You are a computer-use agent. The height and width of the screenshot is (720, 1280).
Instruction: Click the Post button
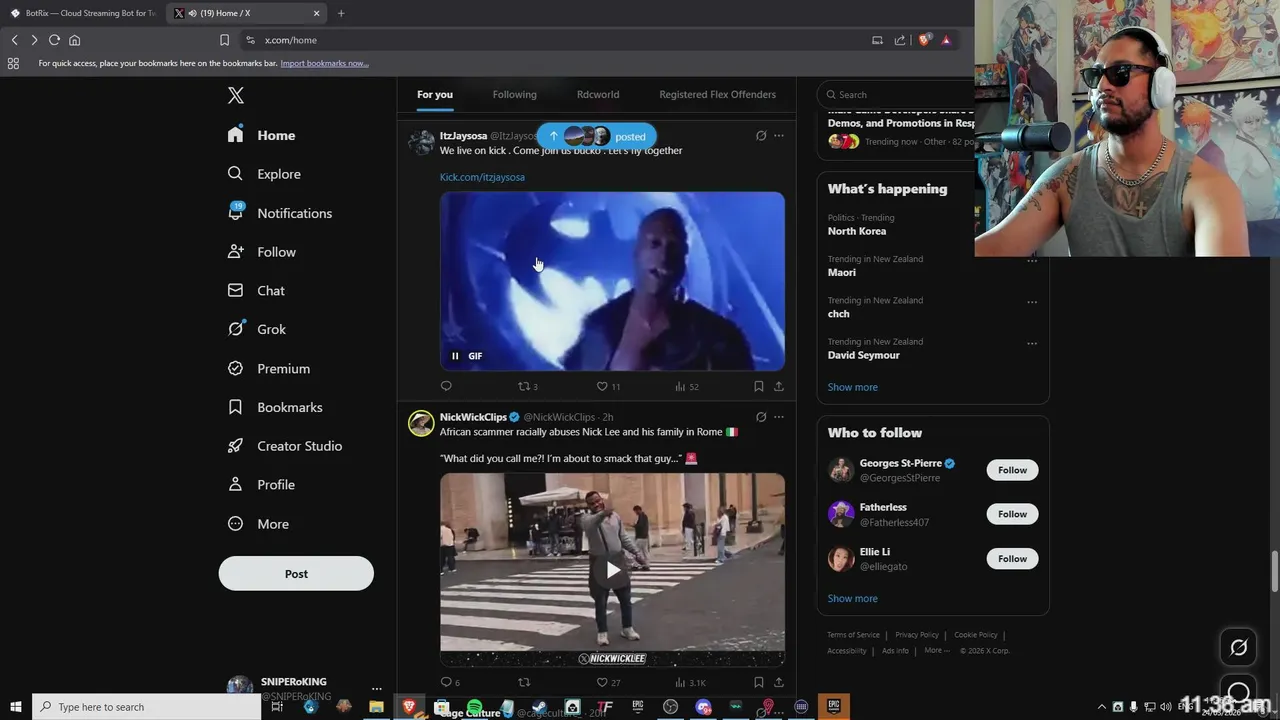tap(296, 574)
